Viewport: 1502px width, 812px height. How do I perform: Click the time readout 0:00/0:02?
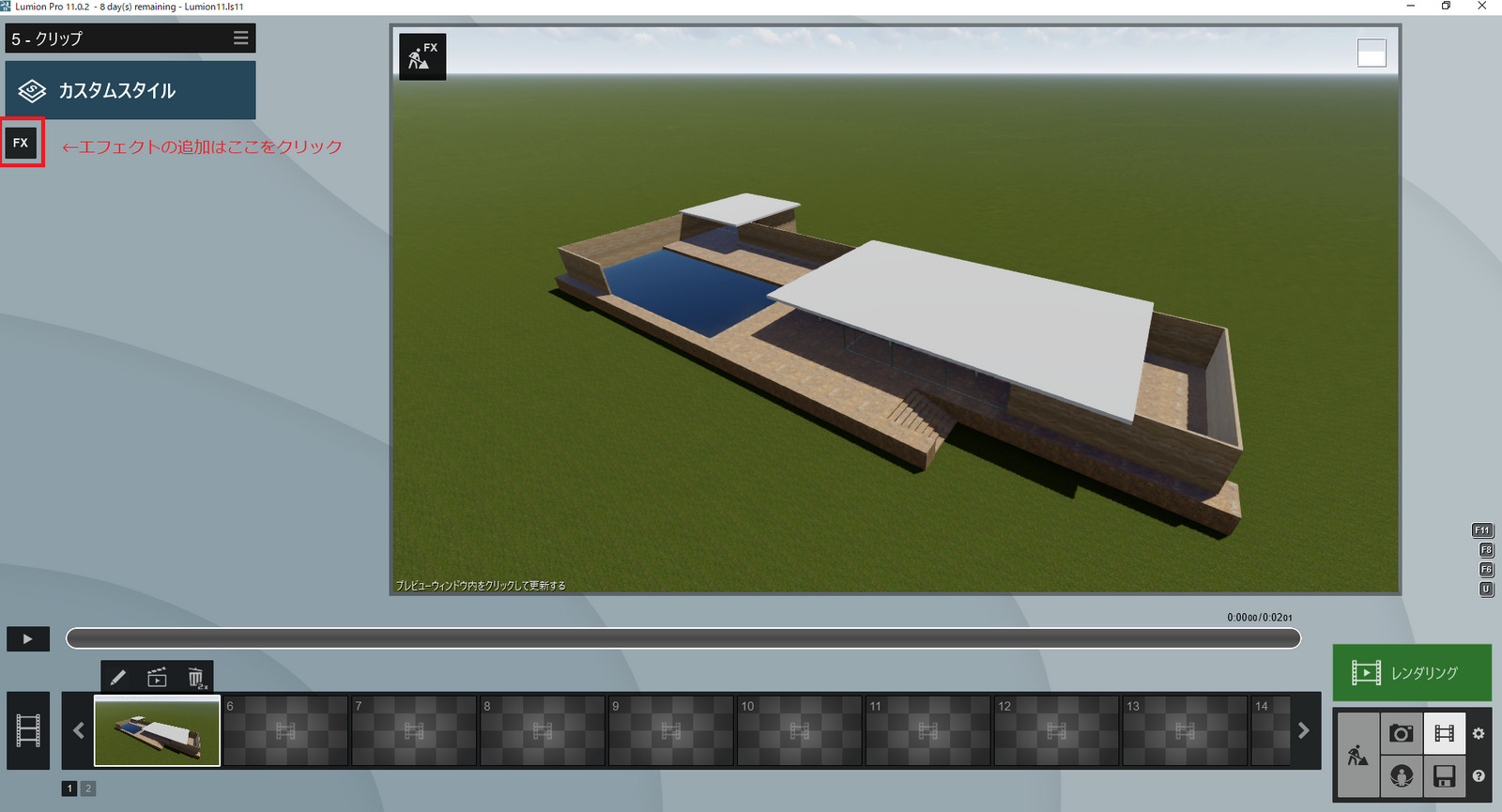[1260, 618]
